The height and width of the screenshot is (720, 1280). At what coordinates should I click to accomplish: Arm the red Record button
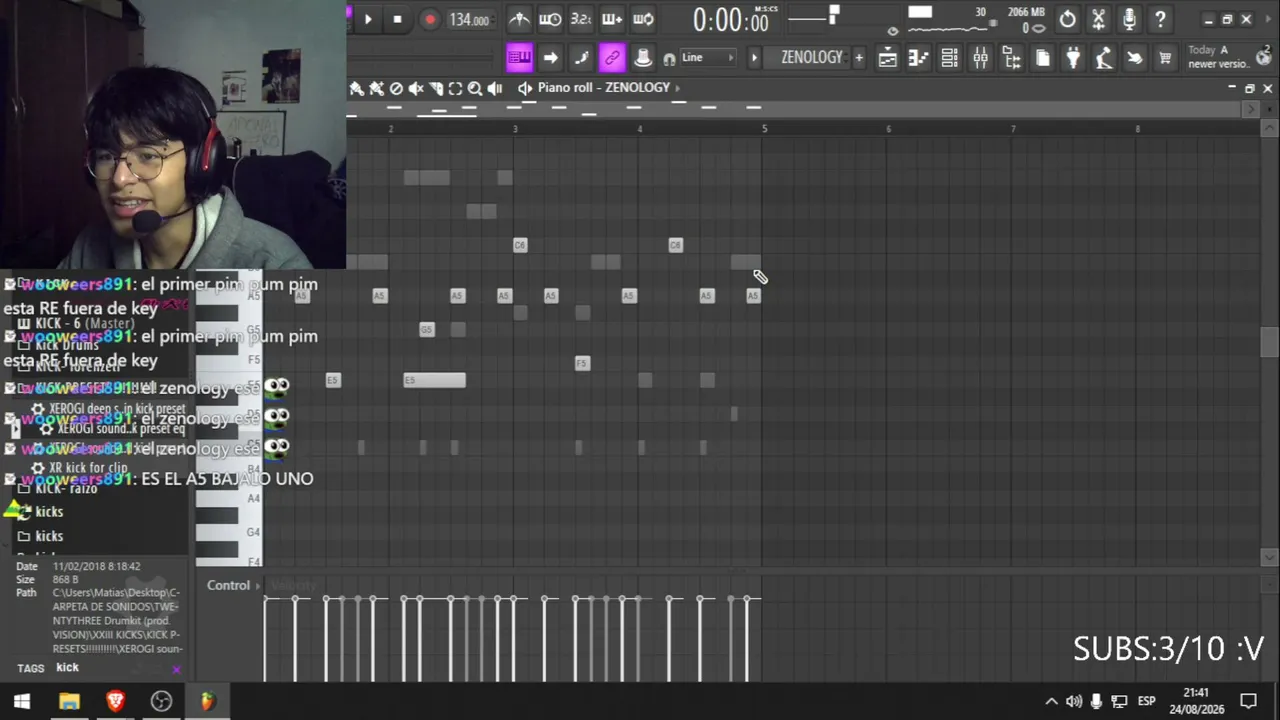[430, 19]
